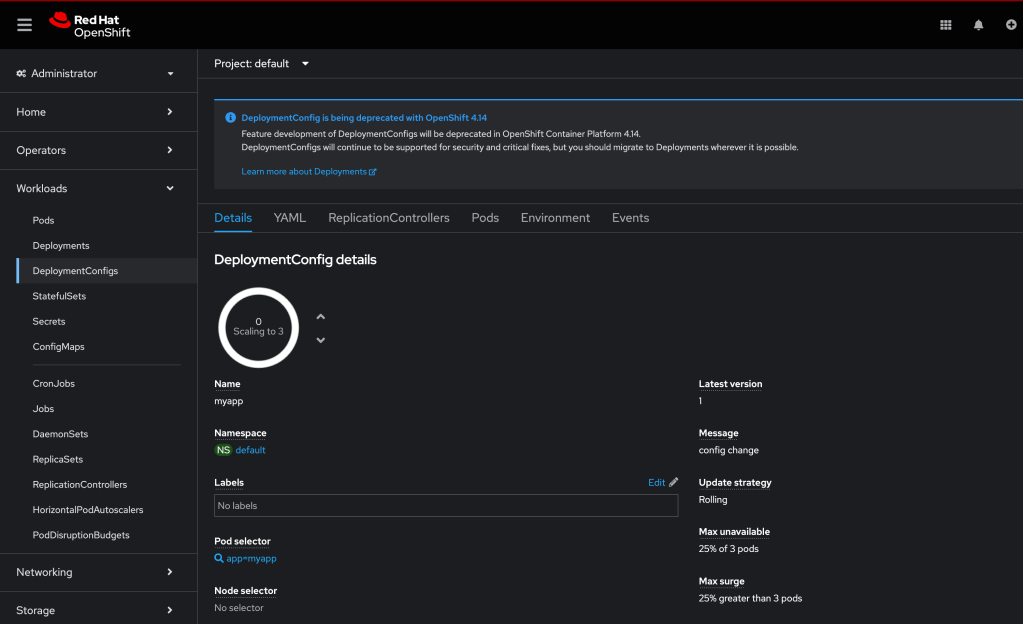Open the Pods tab
The width and height of the screenshot is (1023, 624).
[485, 218]
